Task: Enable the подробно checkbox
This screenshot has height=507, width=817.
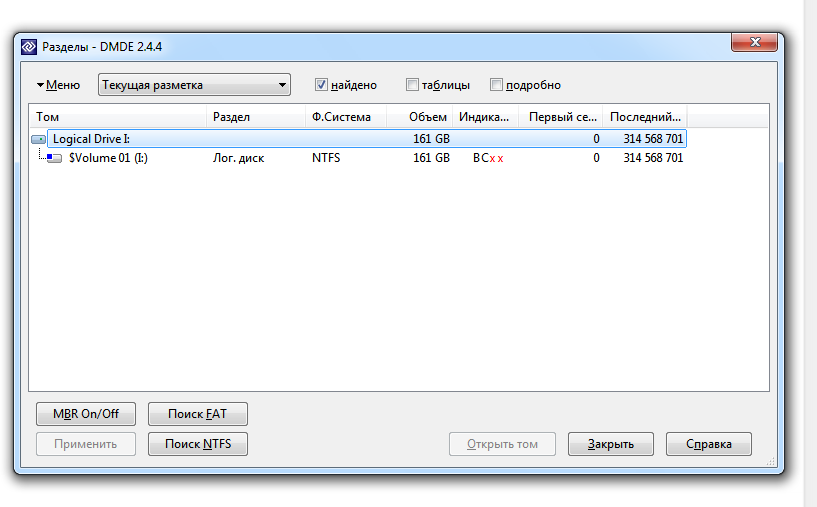Action: (x=496, y=84)
